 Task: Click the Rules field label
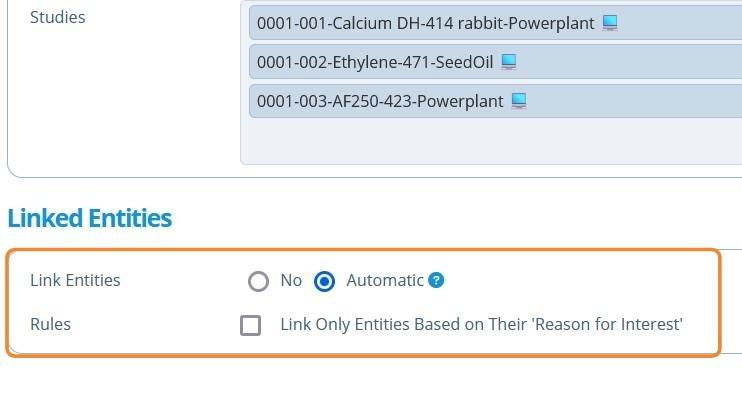50,324
